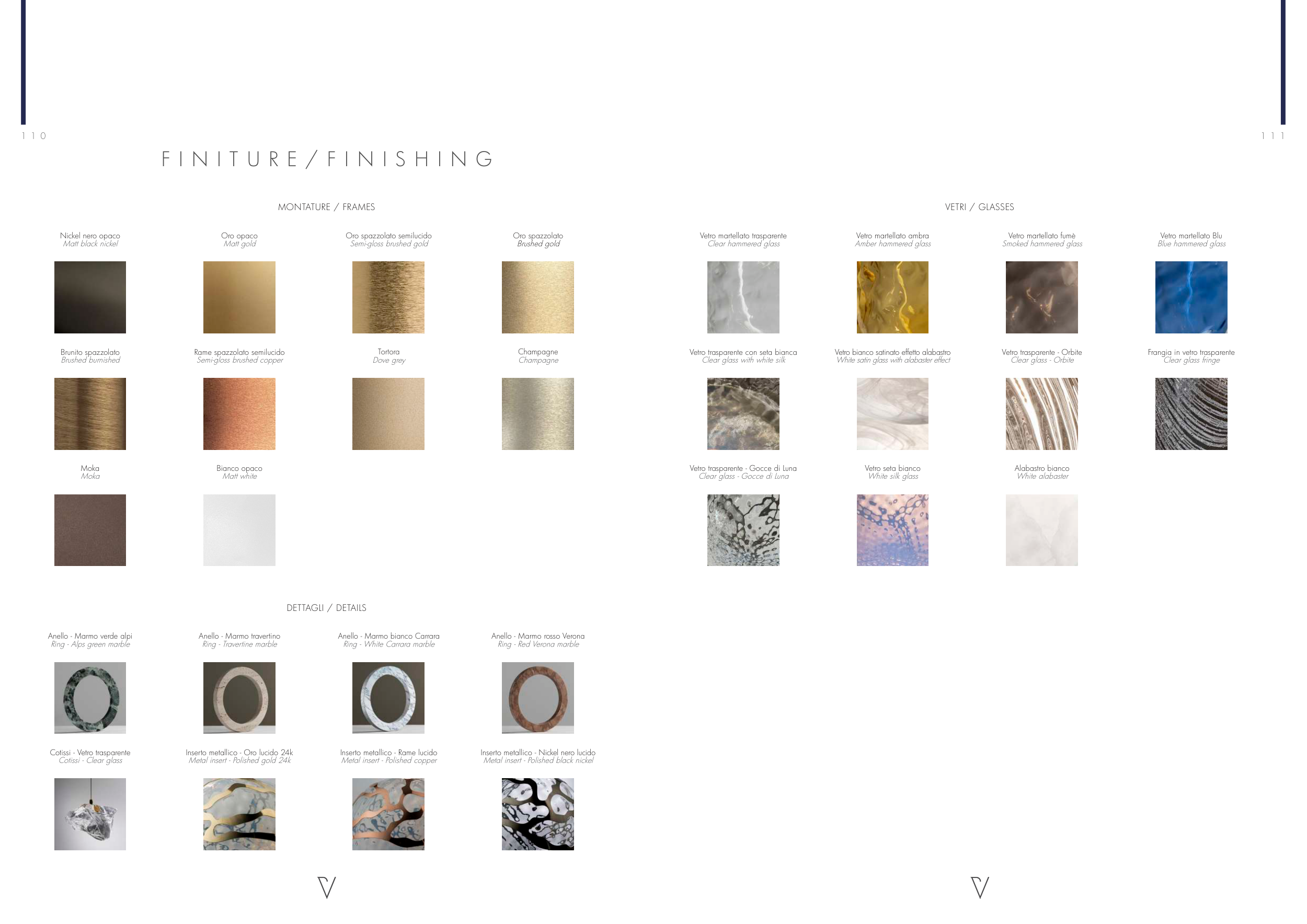Click the Clear glass Orbite thumbnail
The width and height of the screenshot is (1307, 924).
coord(1041,413)
